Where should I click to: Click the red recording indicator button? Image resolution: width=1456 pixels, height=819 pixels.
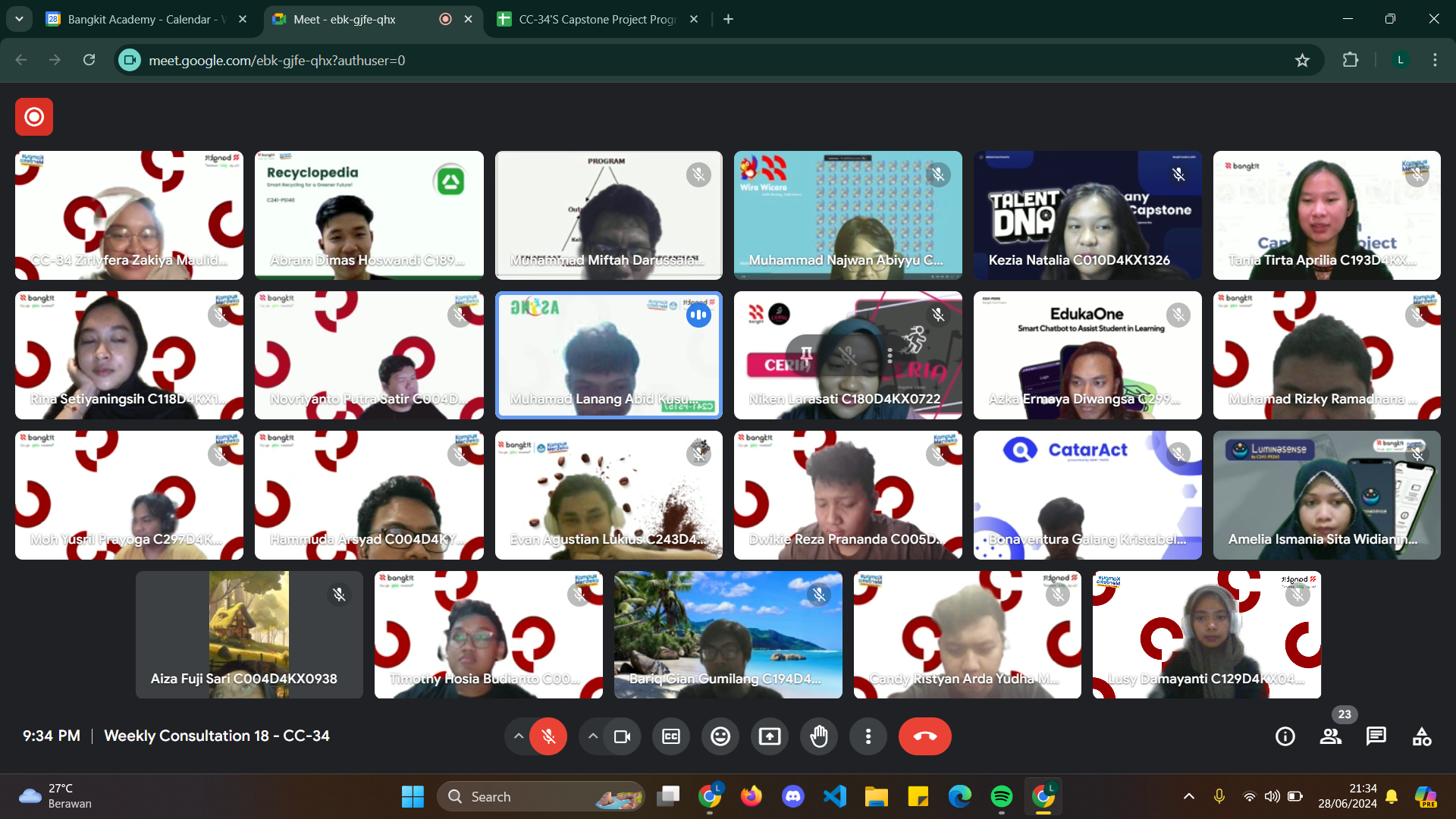pyautogui.click(x=34, y=117)
